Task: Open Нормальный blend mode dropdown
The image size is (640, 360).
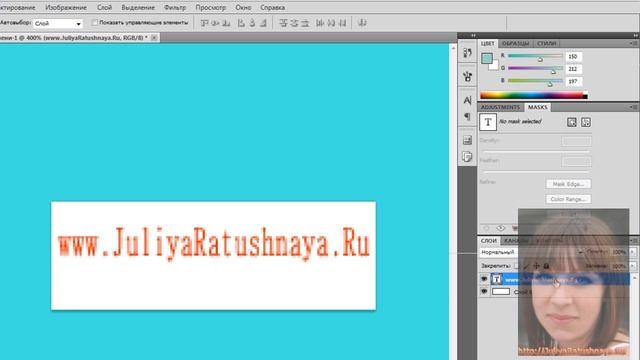Action: click(x=531, y=252)
